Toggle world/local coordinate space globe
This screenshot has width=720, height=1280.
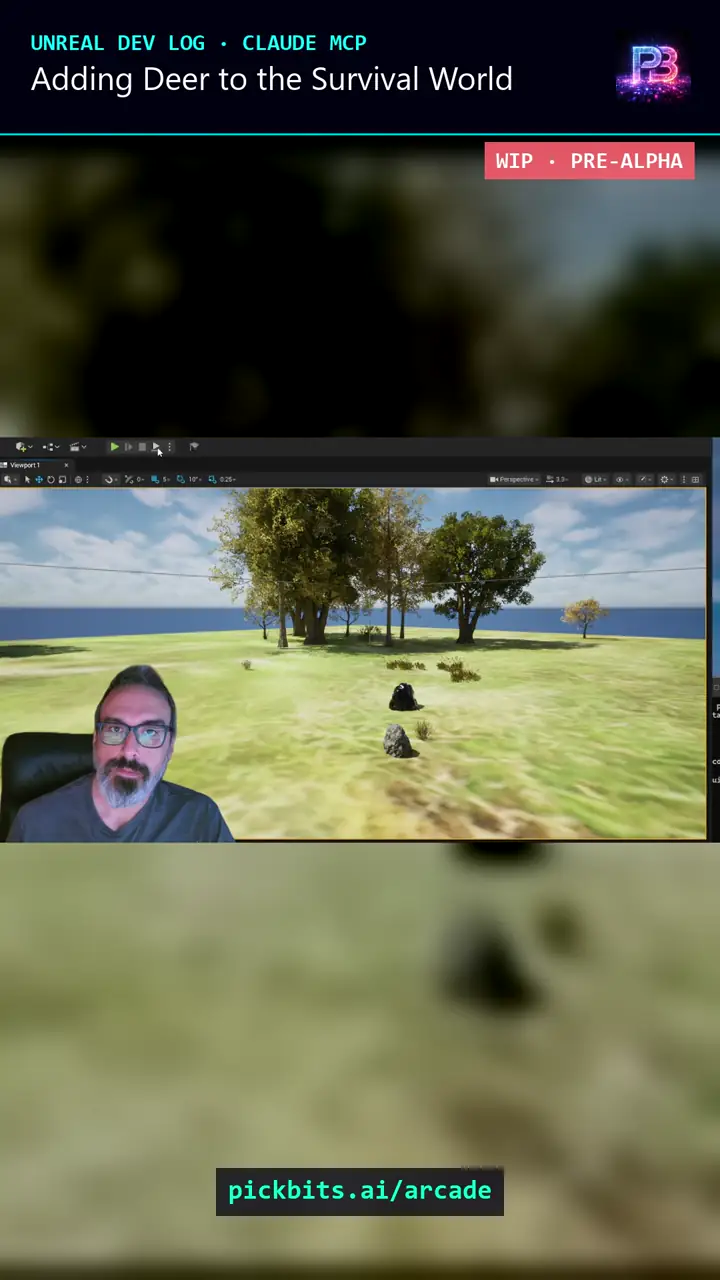(x=78, y=479)
